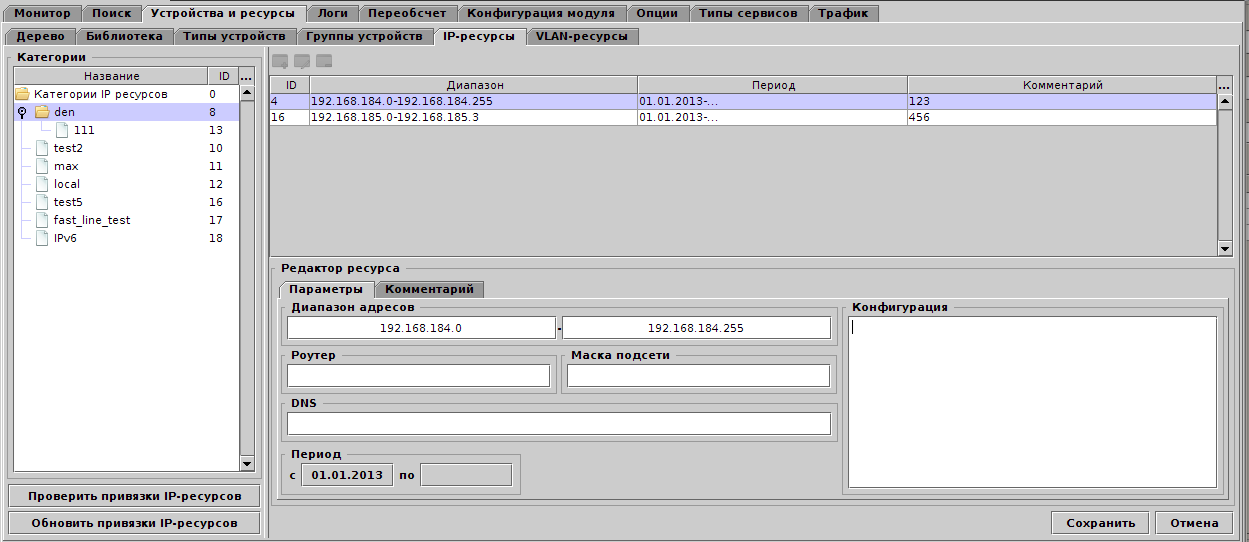
Task: Click the den folder icon
Action: click(42, 112)
